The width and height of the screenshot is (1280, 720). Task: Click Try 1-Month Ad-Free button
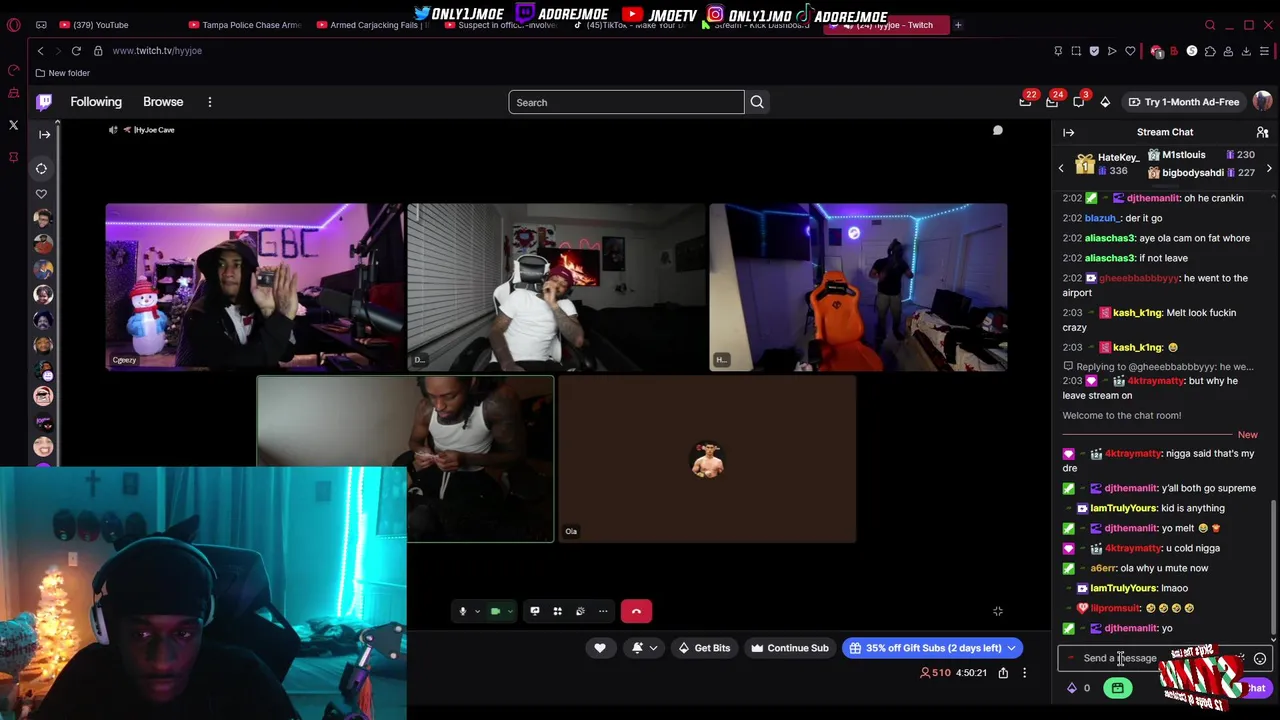1183,102
